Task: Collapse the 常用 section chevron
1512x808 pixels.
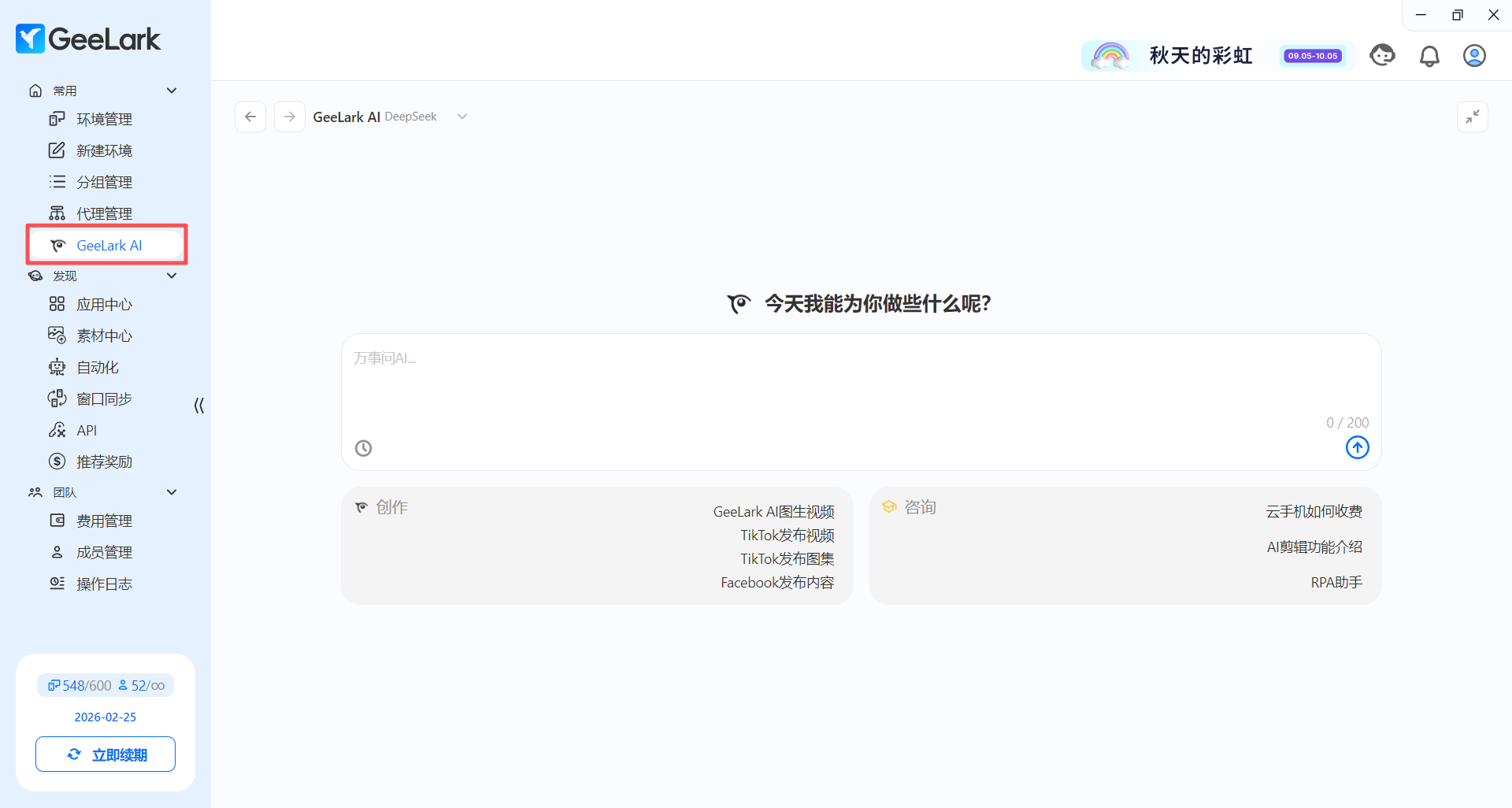Action: [x=172, y=91]
